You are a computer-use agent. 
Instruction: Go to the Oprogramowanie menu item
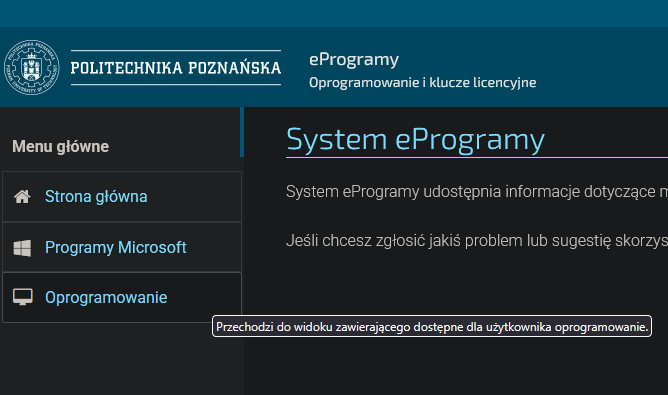pos(122,297)
